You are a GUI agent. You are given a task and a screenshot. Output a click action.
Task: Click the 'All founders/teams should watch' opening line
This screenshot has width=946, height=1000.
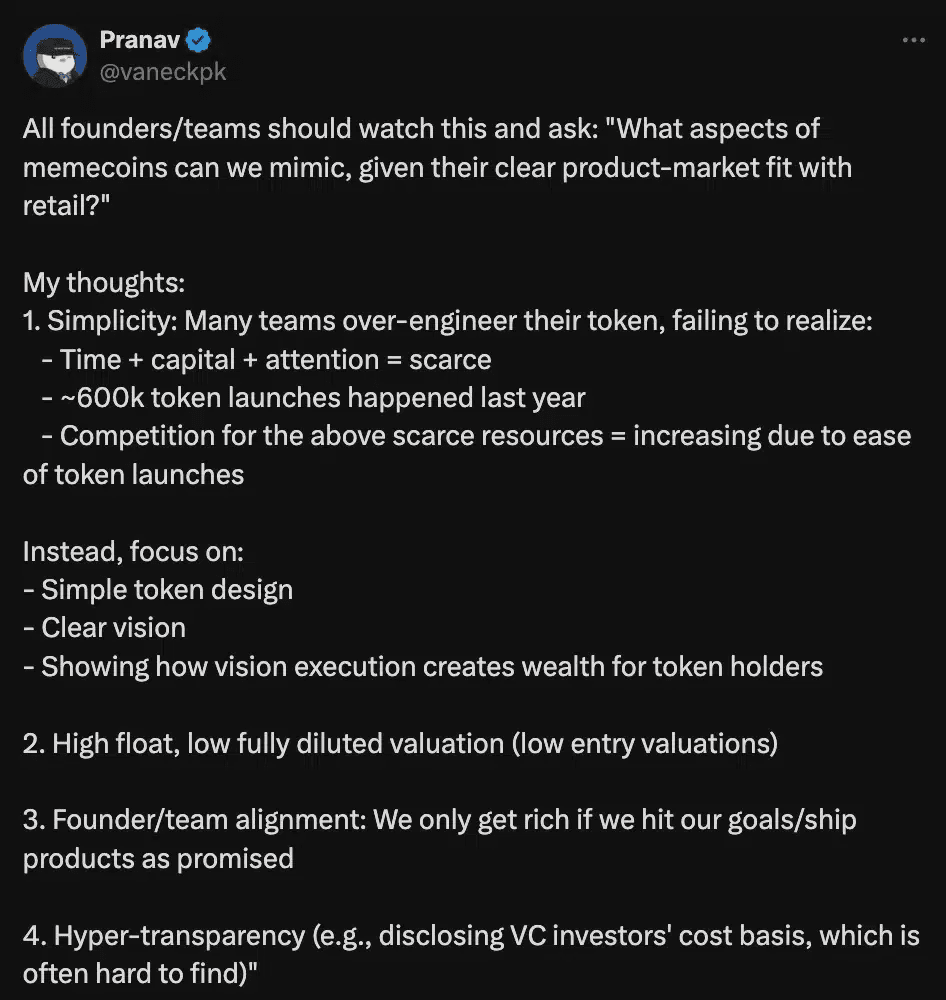pos(420,129)
